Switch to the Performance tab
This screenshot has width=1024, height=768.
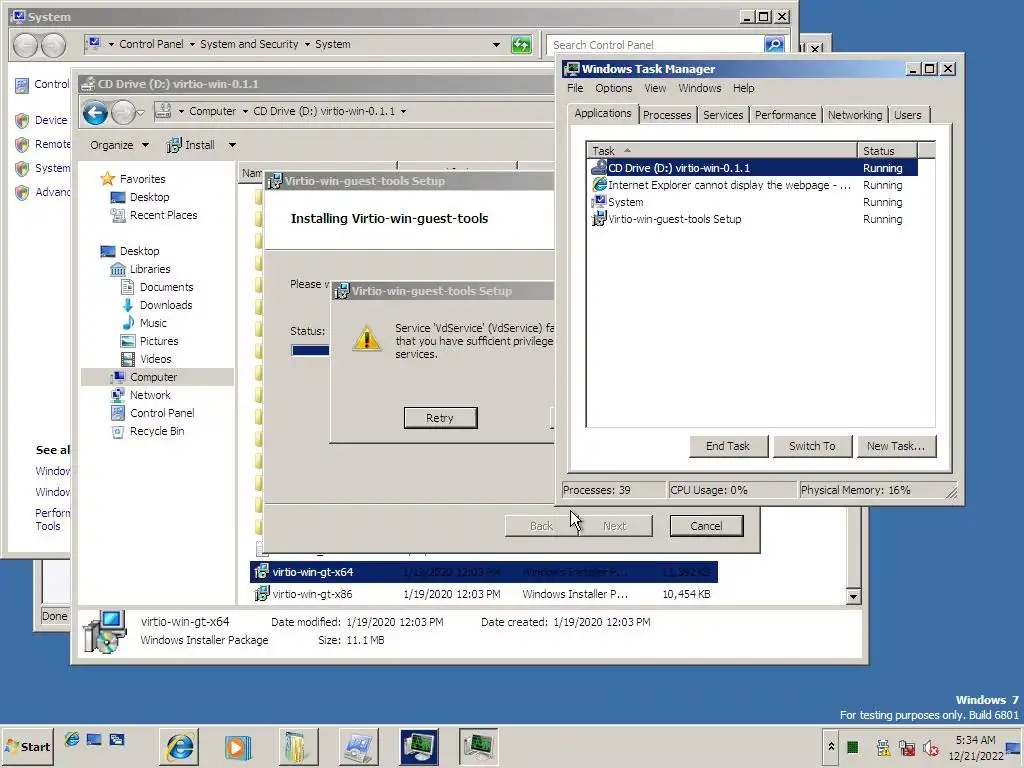coord(785,115)
